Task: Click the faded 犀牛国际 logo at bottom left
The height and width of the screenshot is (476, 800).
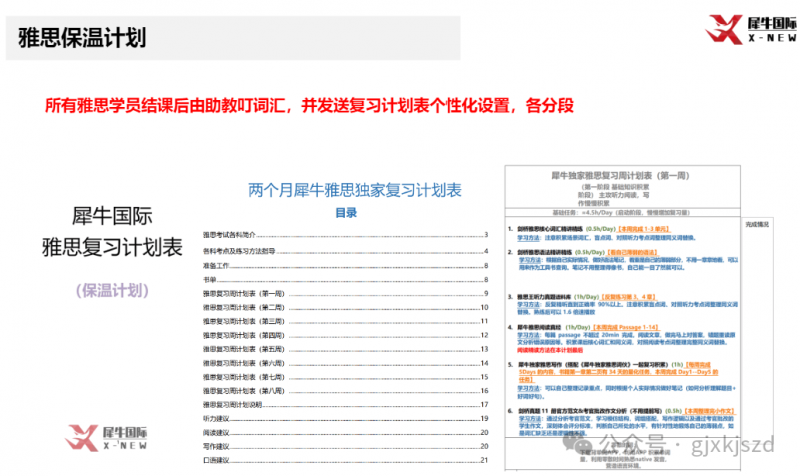Action: click(x=107, y=438)
